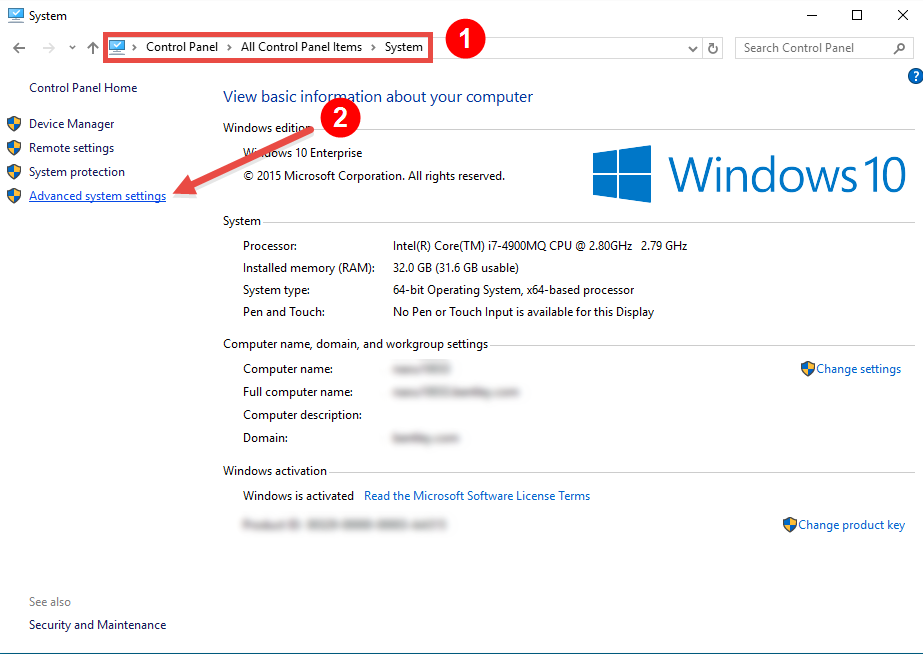923x654 pixels.
Task: Open Control Panel Home
Action: [83, 88]
